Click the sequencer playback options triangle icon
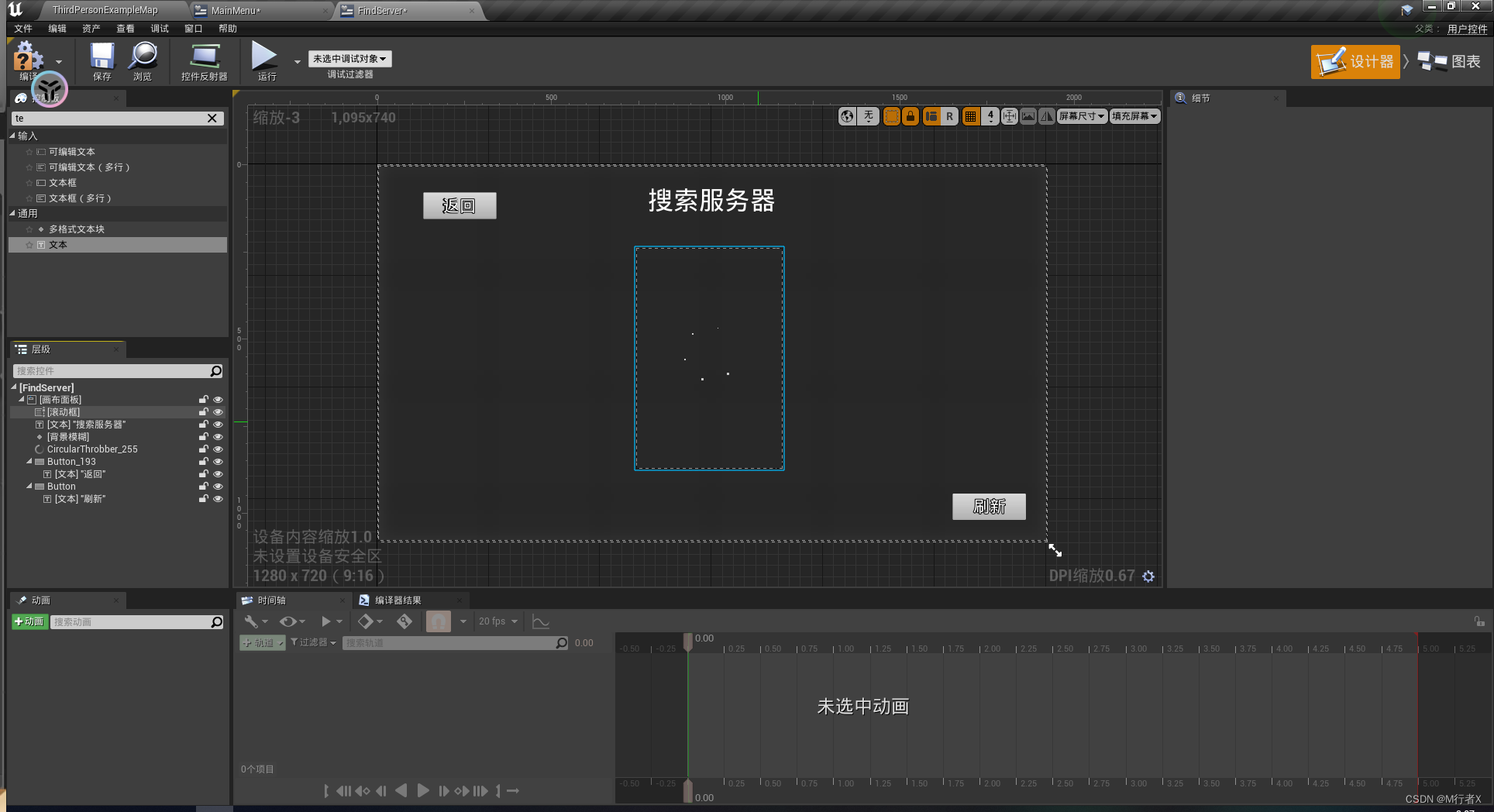The height and width of the screenshot is (812, 1494). [x=326, y=621]
